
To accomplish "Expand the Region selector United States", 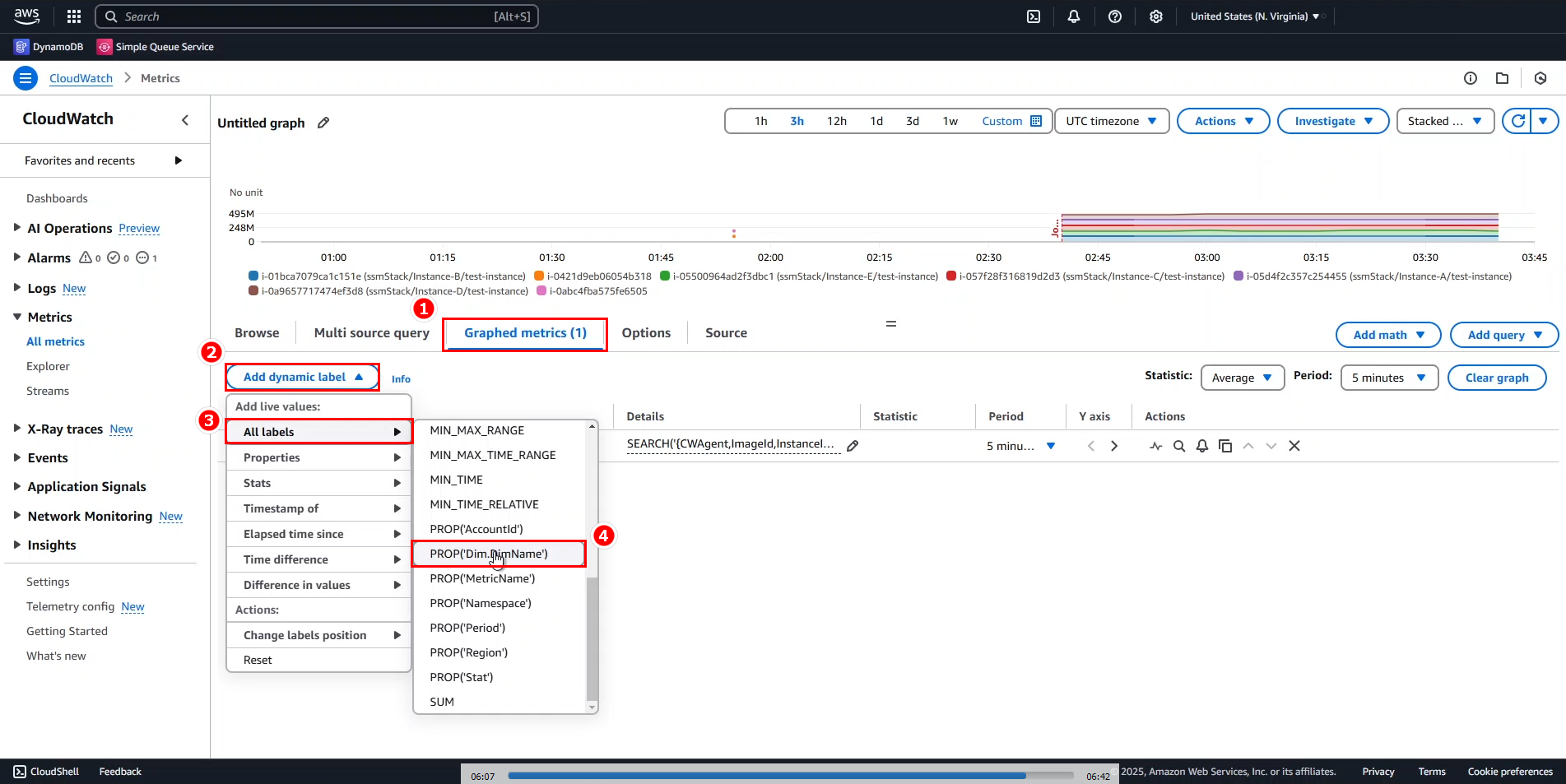I will 1254,16.
